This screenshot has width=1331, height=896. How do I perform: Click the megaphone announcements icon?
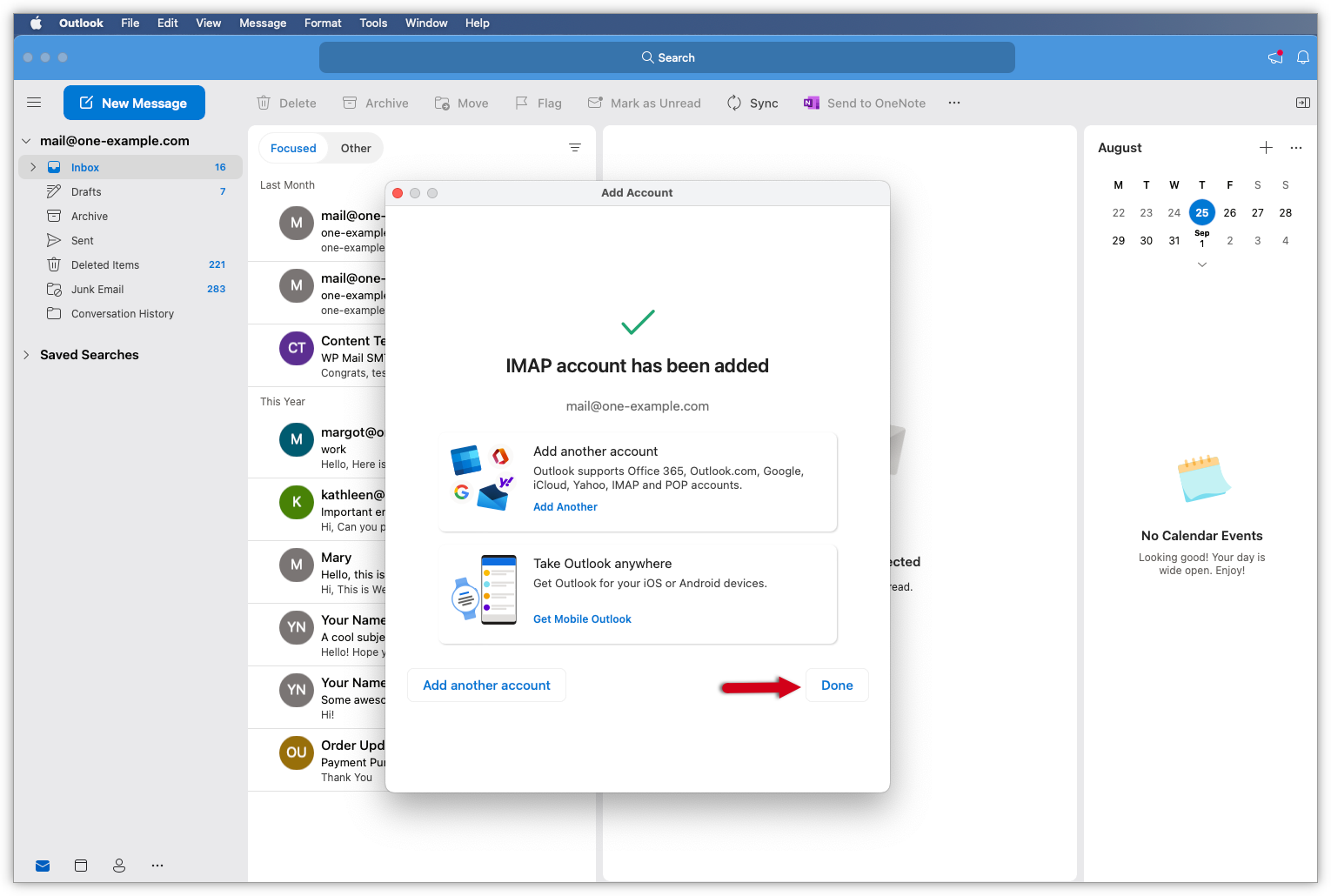pyautogui.click(x=1275, y=57)
